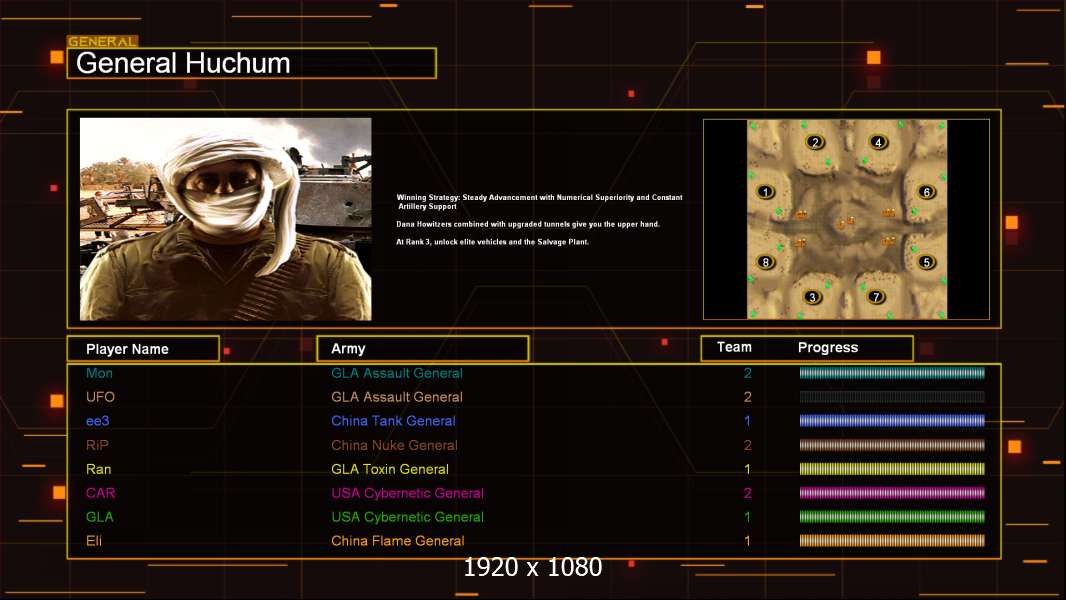Screen dimensions: 1066x600
Task: Select player name ee3
Action: pos(97,421)
